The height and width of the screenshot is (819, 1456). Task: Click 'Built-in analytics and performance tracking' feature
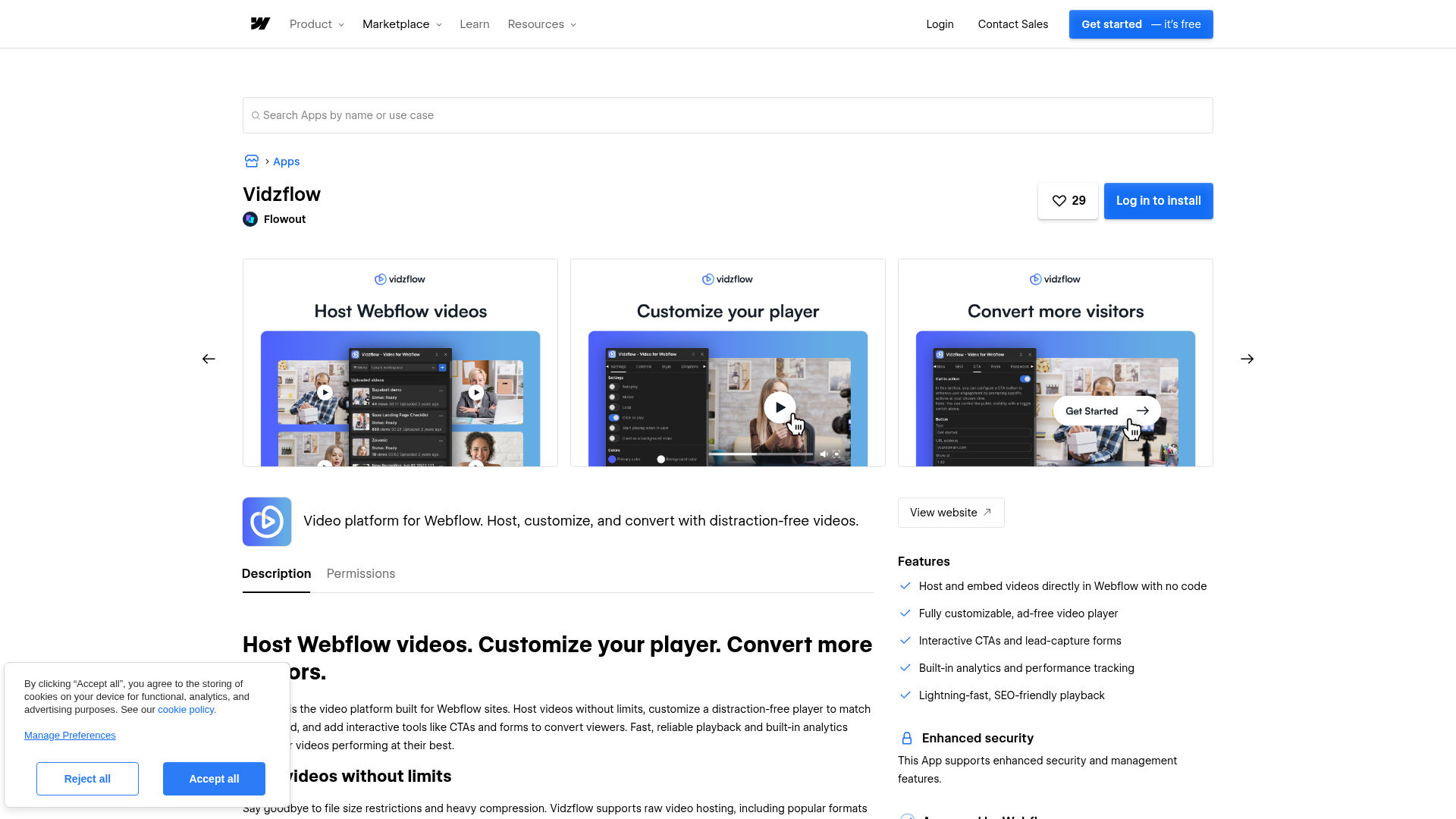click(x=1027, y=668)
